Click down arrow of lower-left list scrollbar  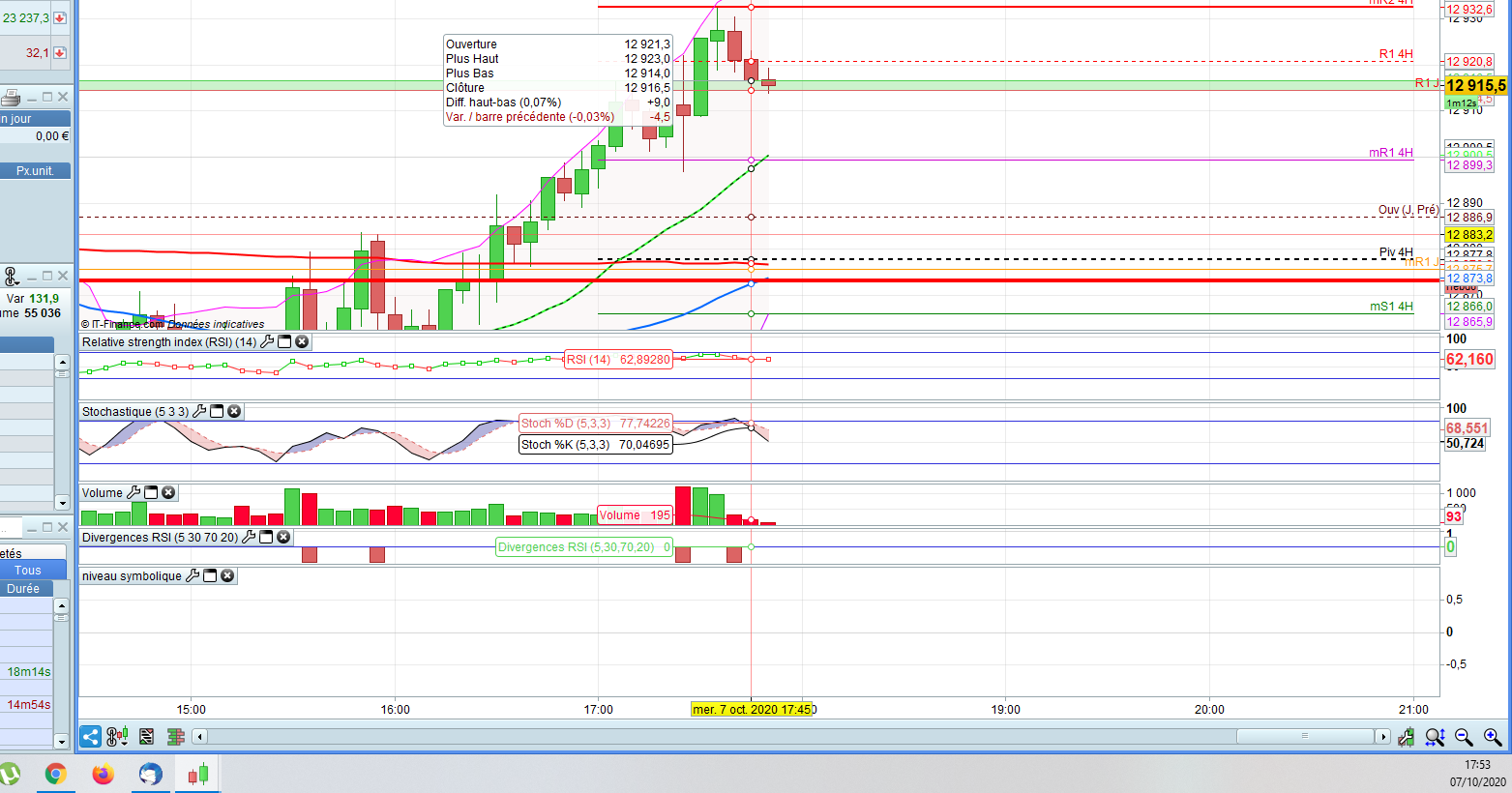coord(62,742)
